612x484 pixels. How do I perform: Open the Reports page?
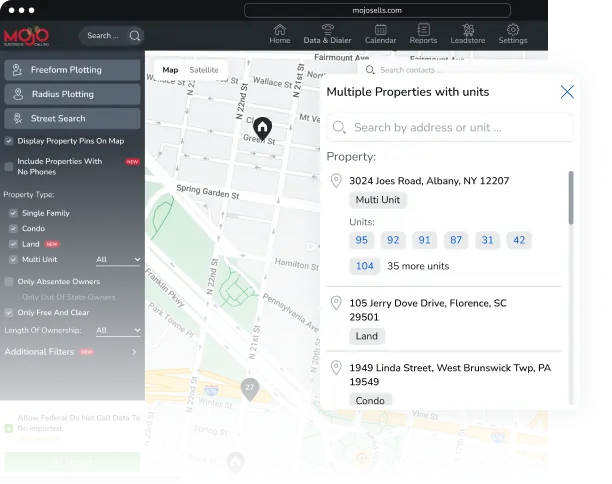tap(423, 34)
